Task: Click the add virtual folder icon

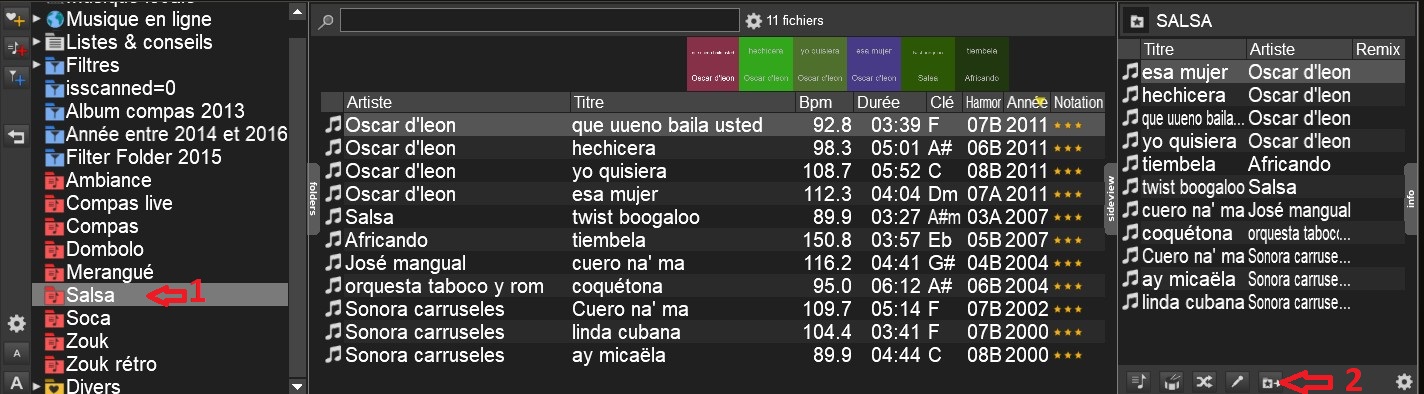Action: [15, 48]
